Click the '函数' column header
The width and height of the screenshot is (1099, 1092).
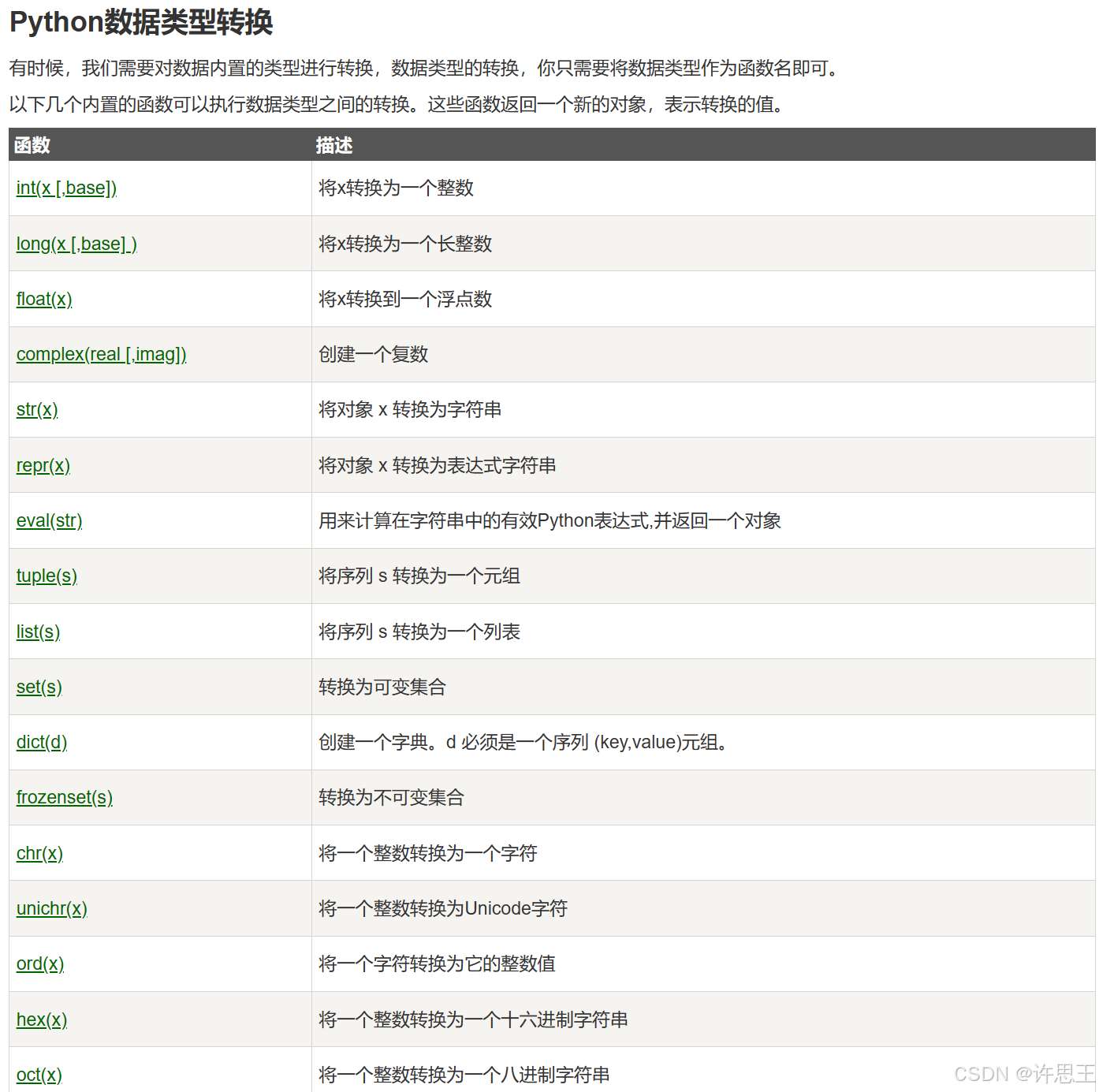(x=32, y=145)
